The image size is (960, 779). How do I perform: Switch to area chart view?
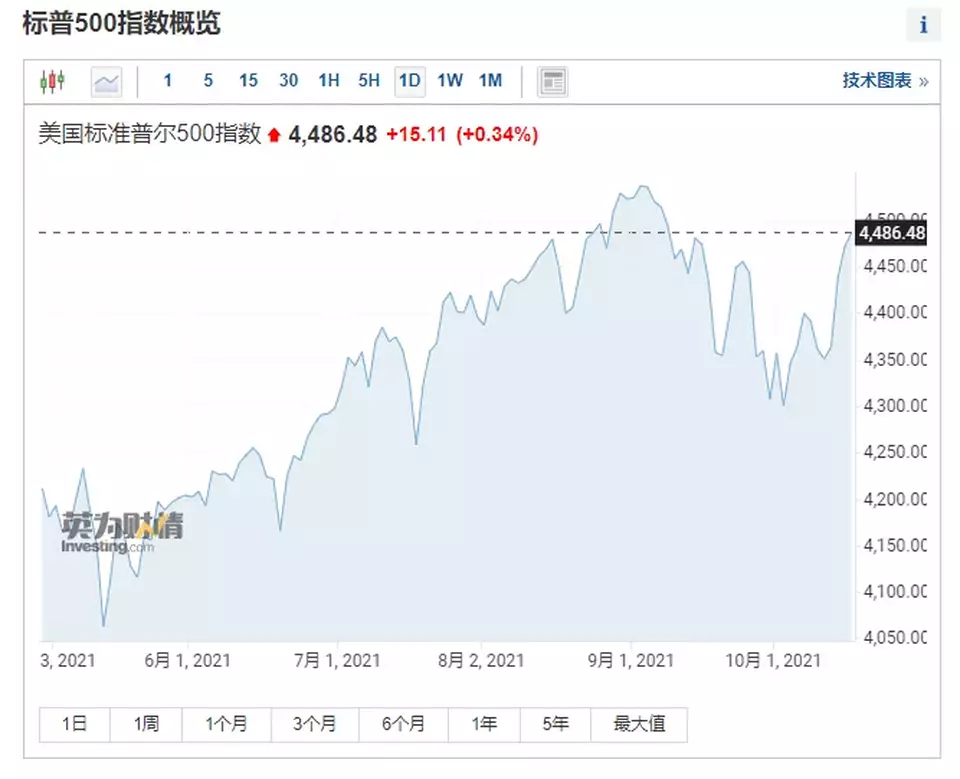tap(107, 81)
